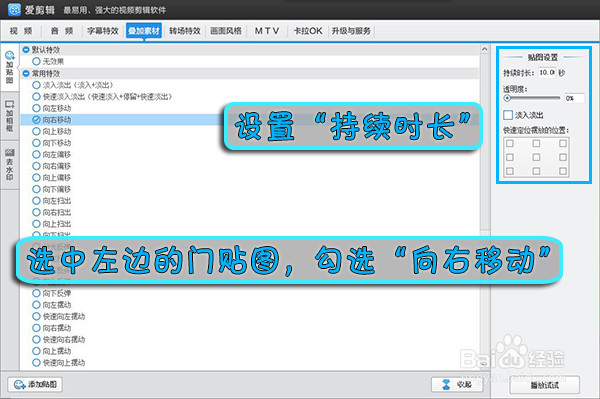Viewport: 600px width, 399px height.
Task: Set sticker position to bottom-left box
Action: point(510,171)
